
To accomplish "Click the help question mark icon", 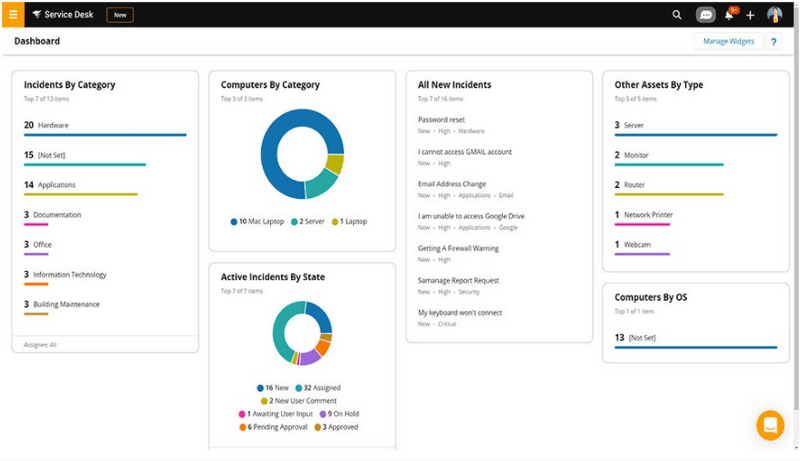I will click(773, 42).
